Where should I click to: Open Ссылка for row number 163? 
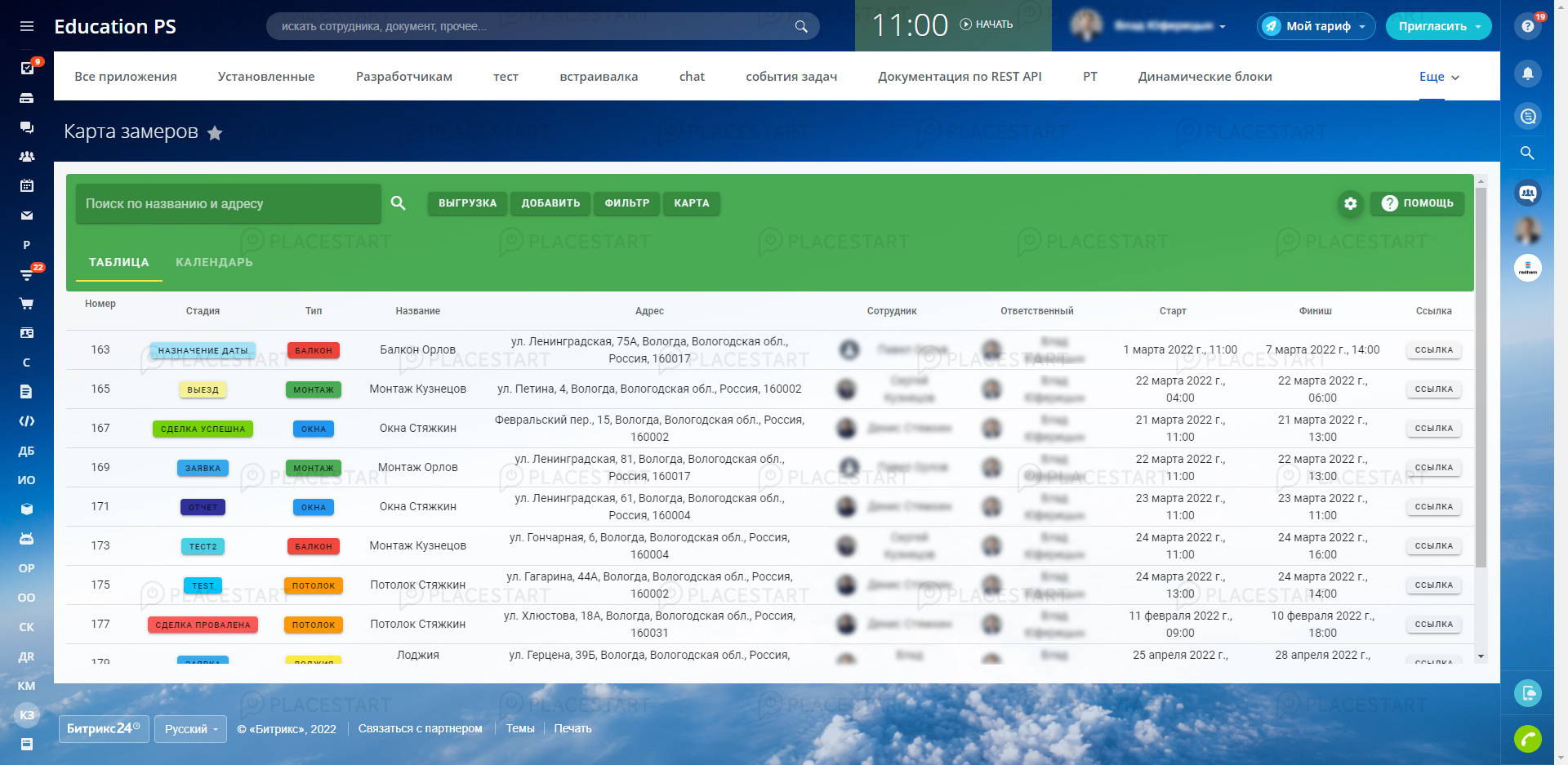pyautogui.click(x=1433, y=350)
